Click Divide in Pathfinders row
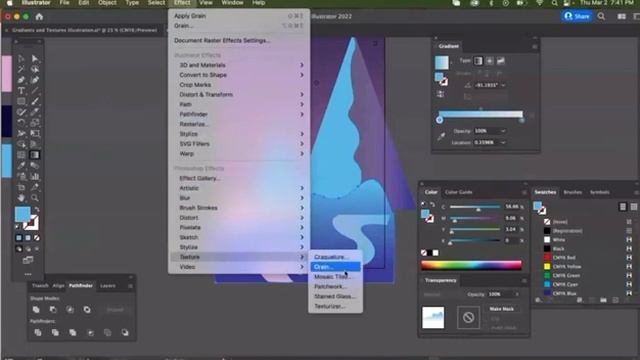 coord(38,333)
